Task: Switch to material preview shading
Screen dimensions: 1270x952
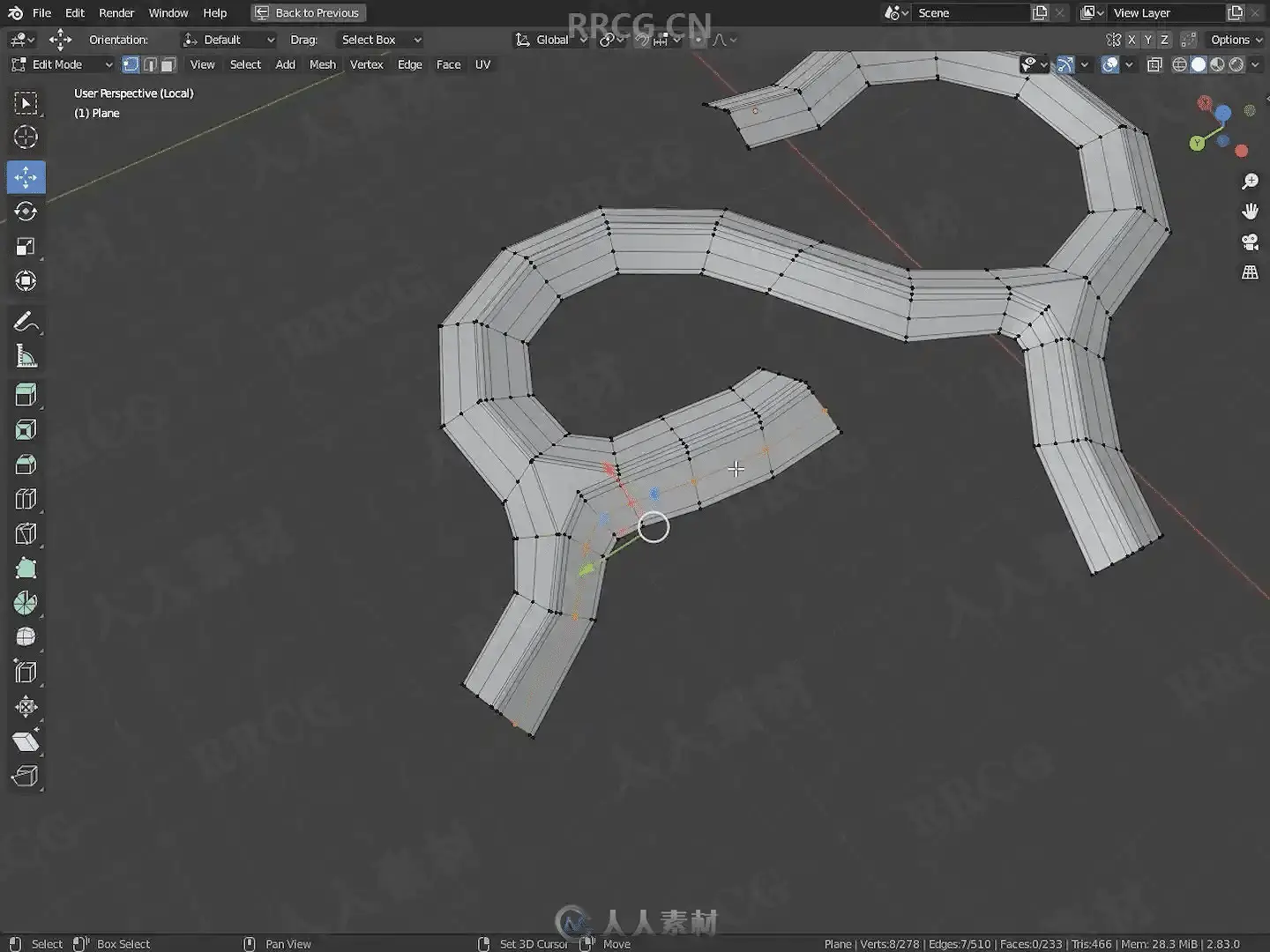Action: 1217,64
